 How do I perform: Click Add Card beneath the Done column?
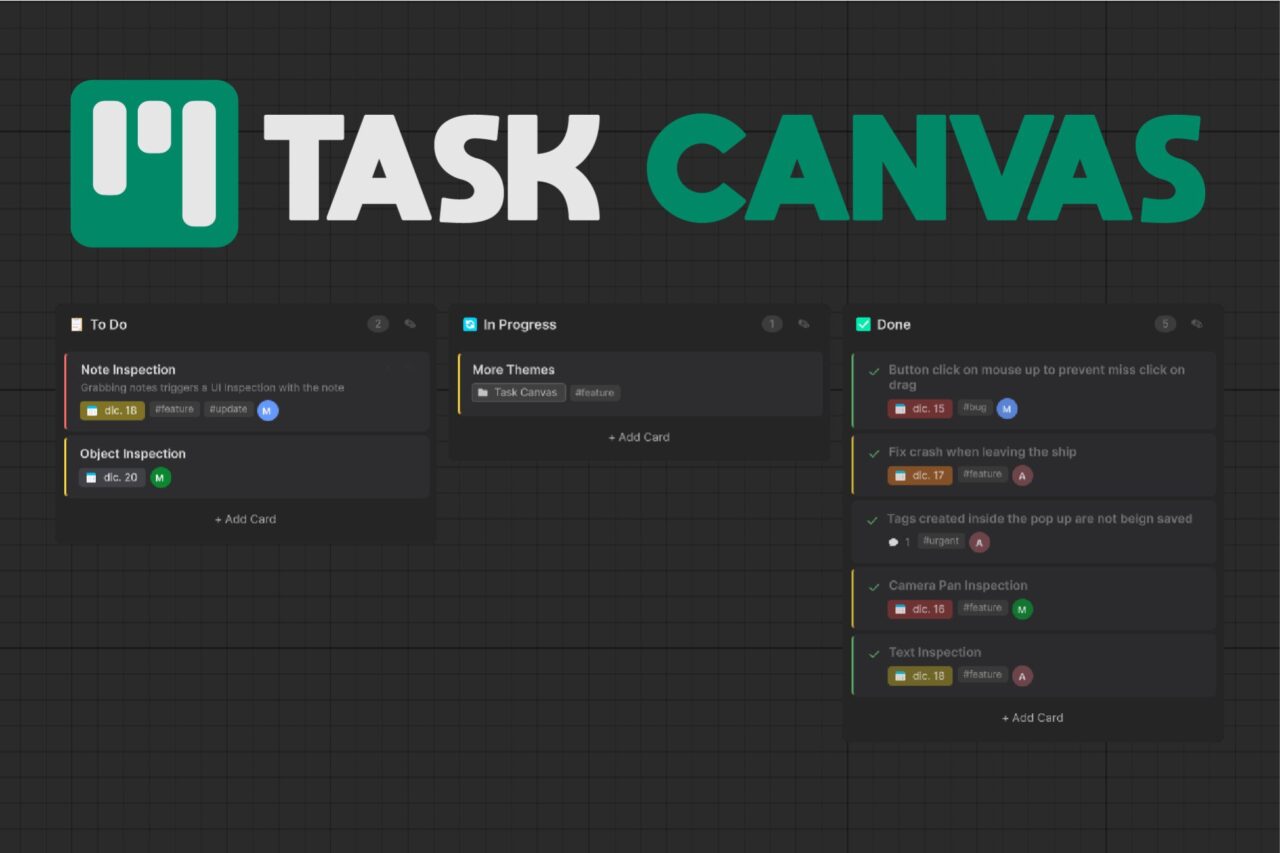[x=1032, y=717]
